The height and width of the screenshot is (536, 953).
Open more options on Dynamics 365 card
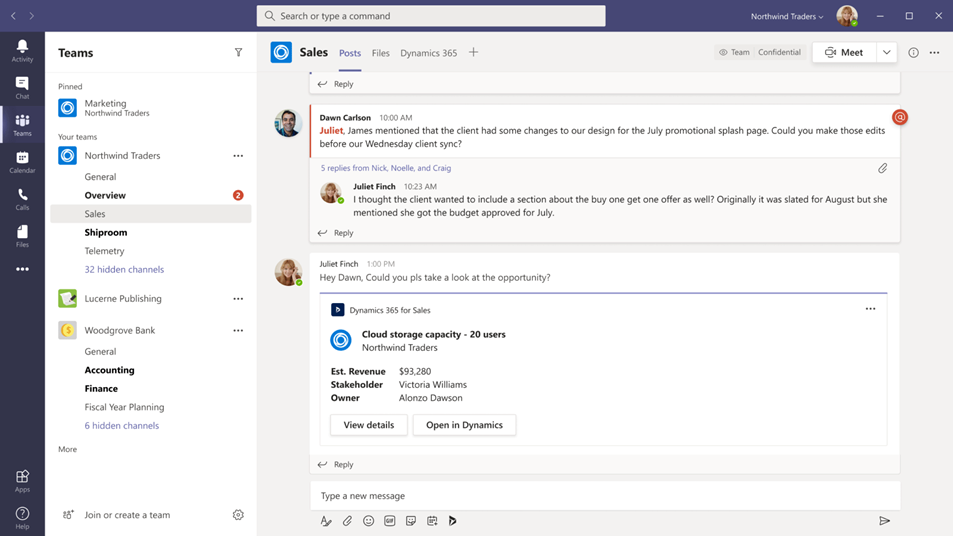870,309
